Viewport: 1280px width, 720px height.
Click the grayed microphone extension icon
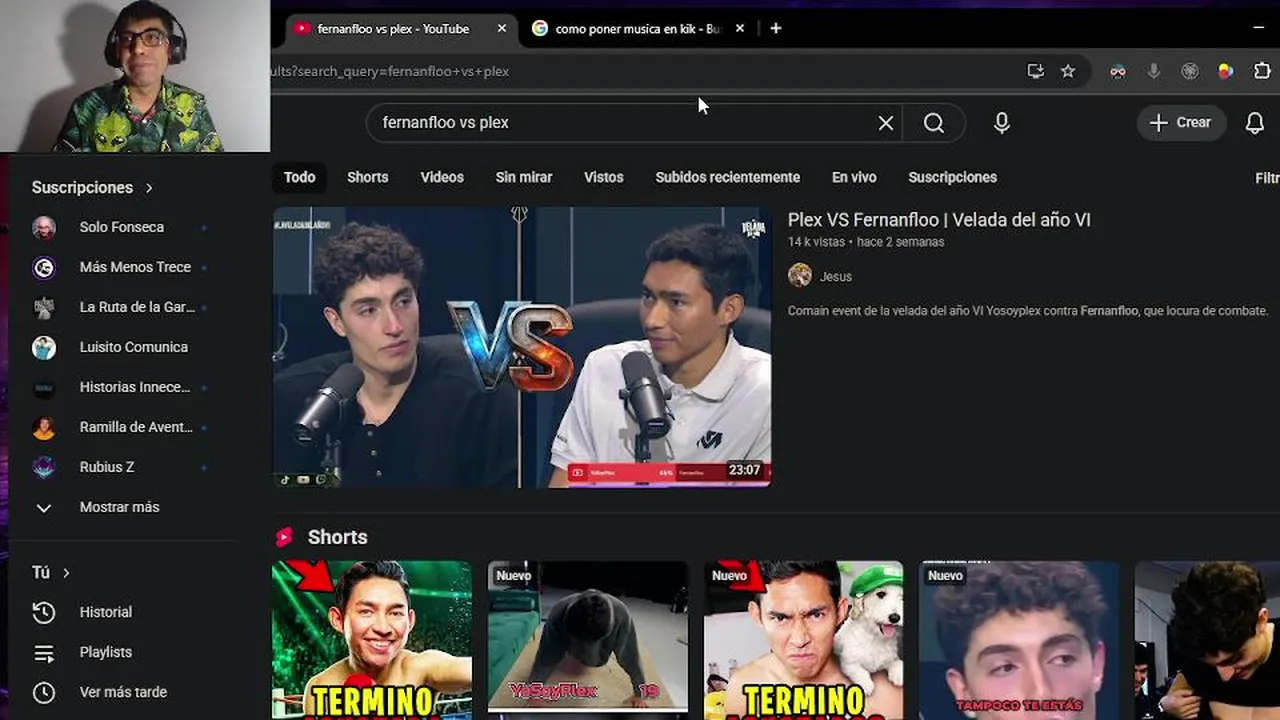1154,71
